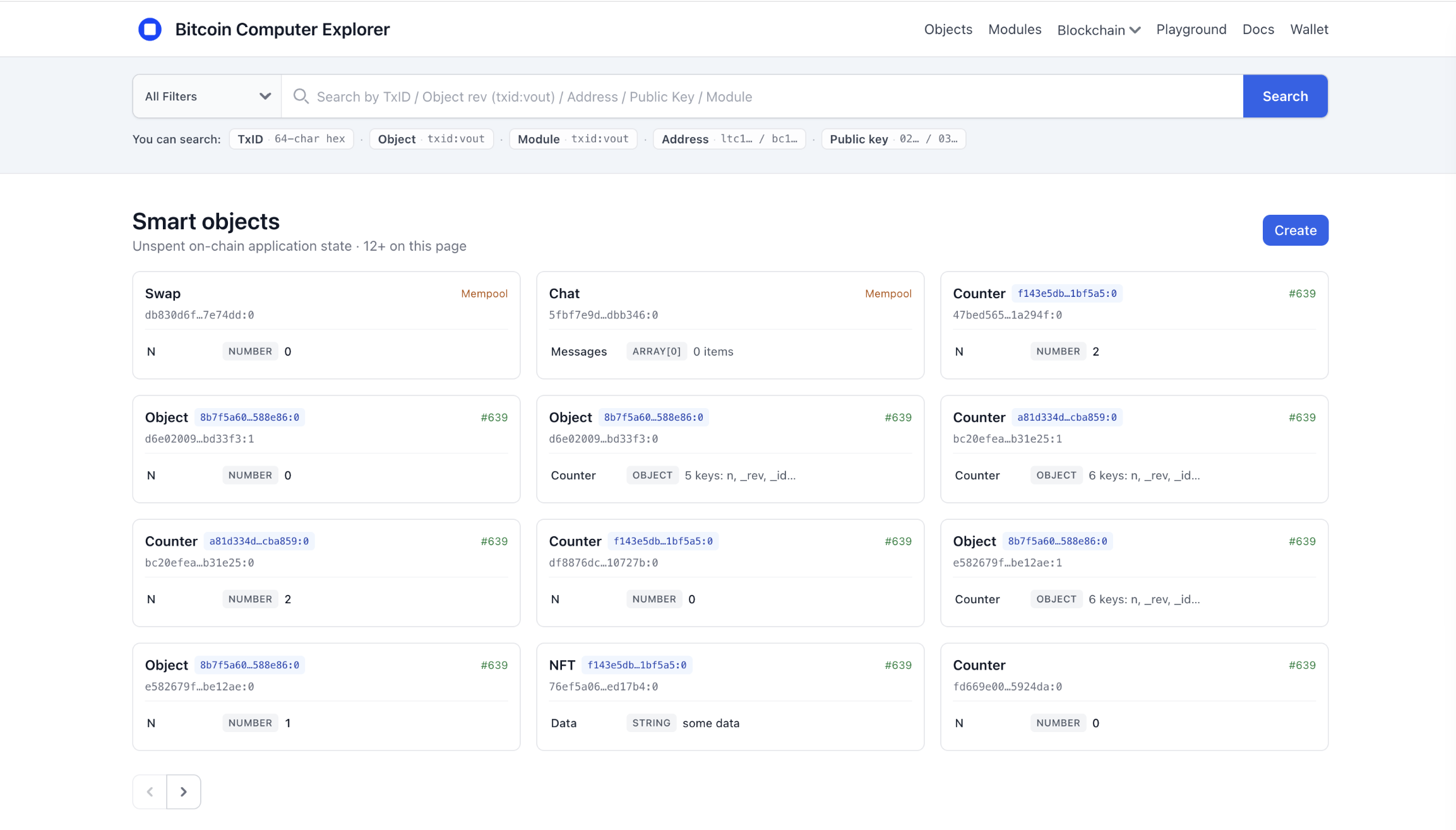Go to the previous page arrow

click(150, 791)
